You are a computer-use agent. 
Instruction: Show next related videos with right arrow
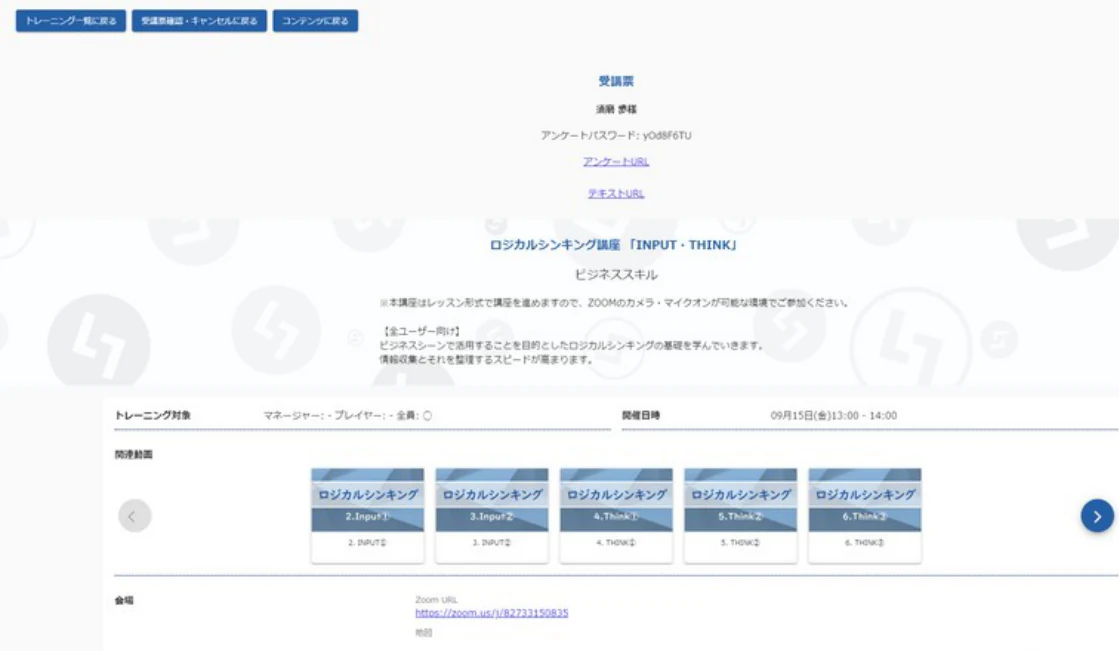click(x=1097, y=516)
